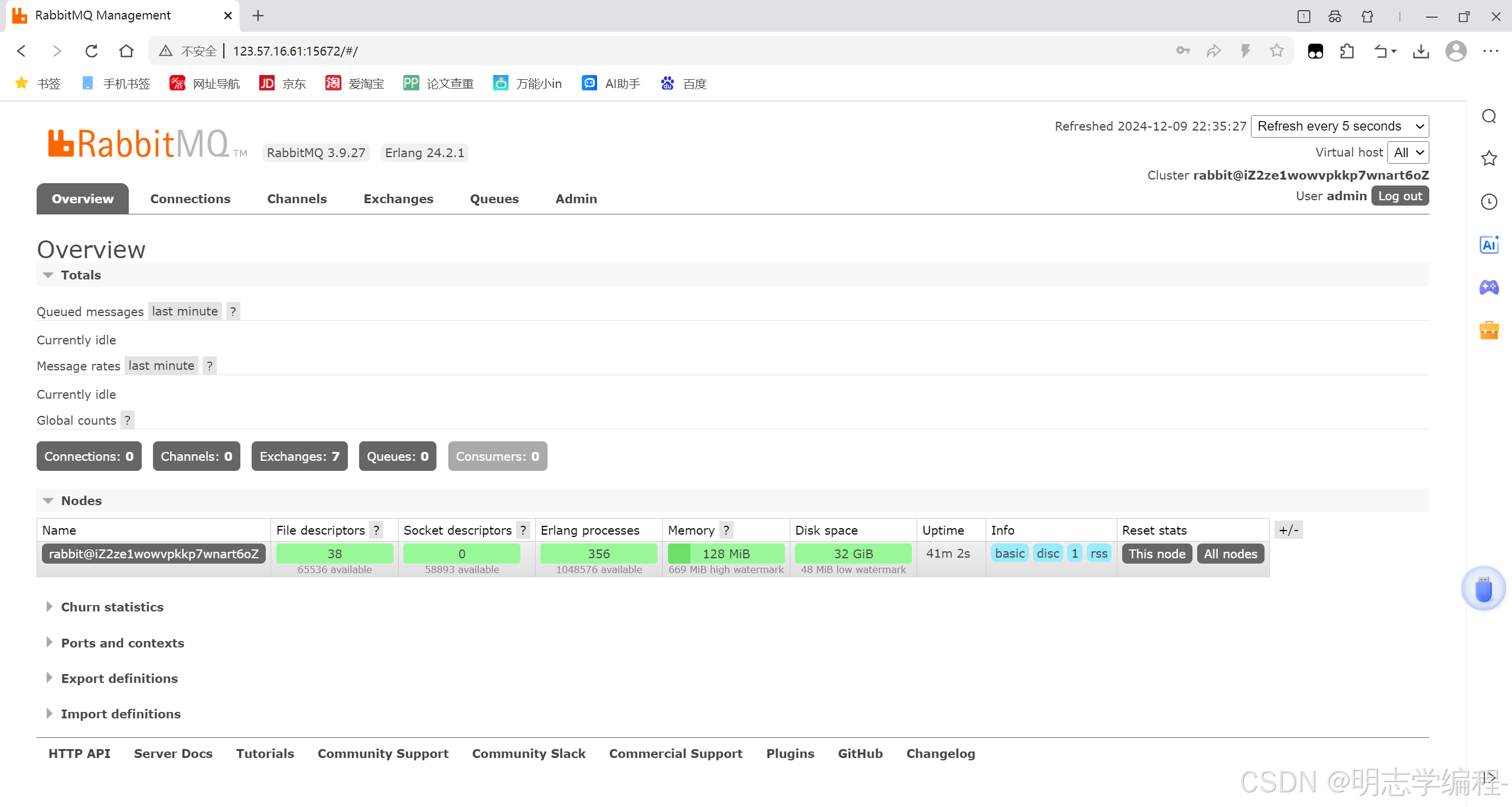Click the 32 GiB disk space bar
Image resolution: width=1512 pixels, height=807 pixels.
pyautogui.click(x=853, y=554)
